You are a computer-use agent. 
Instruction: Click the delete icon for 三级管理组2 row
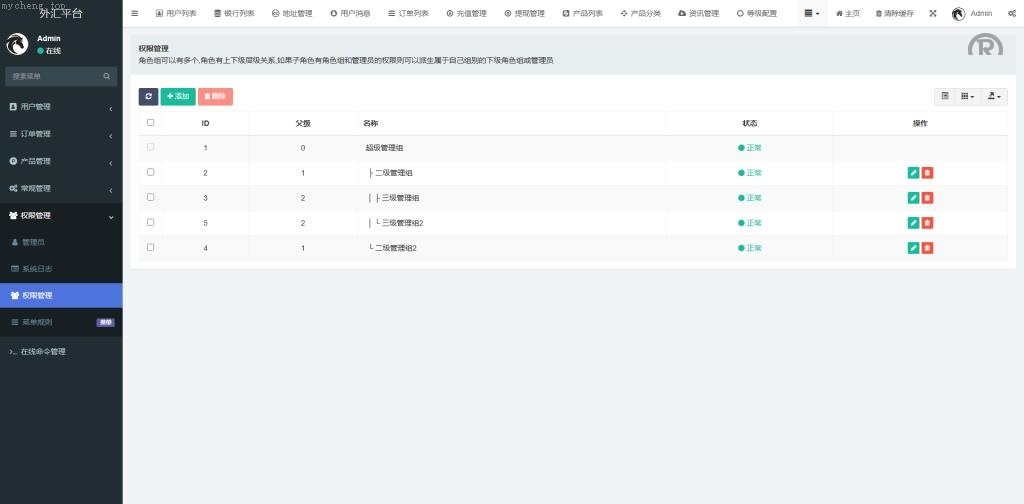[x=927, y=223]
